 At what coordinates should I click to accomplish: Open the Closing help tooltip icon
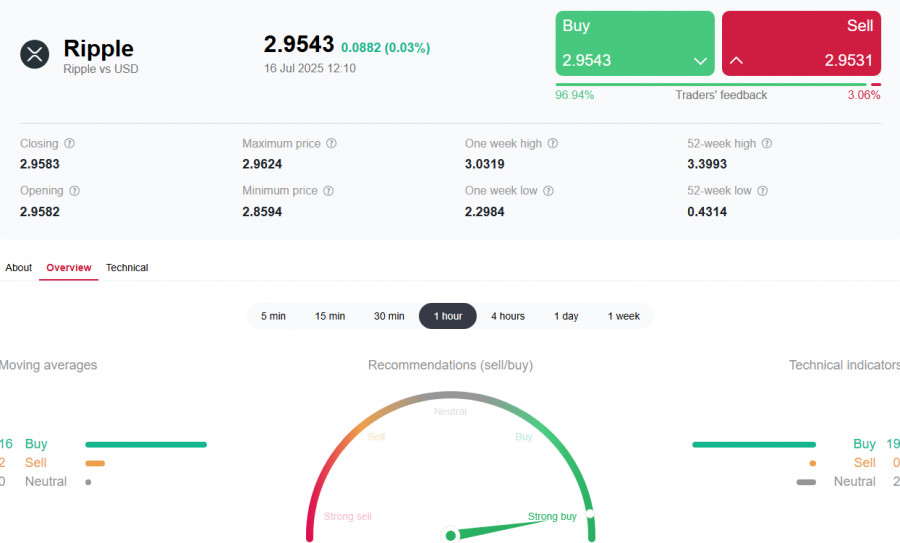69,143
